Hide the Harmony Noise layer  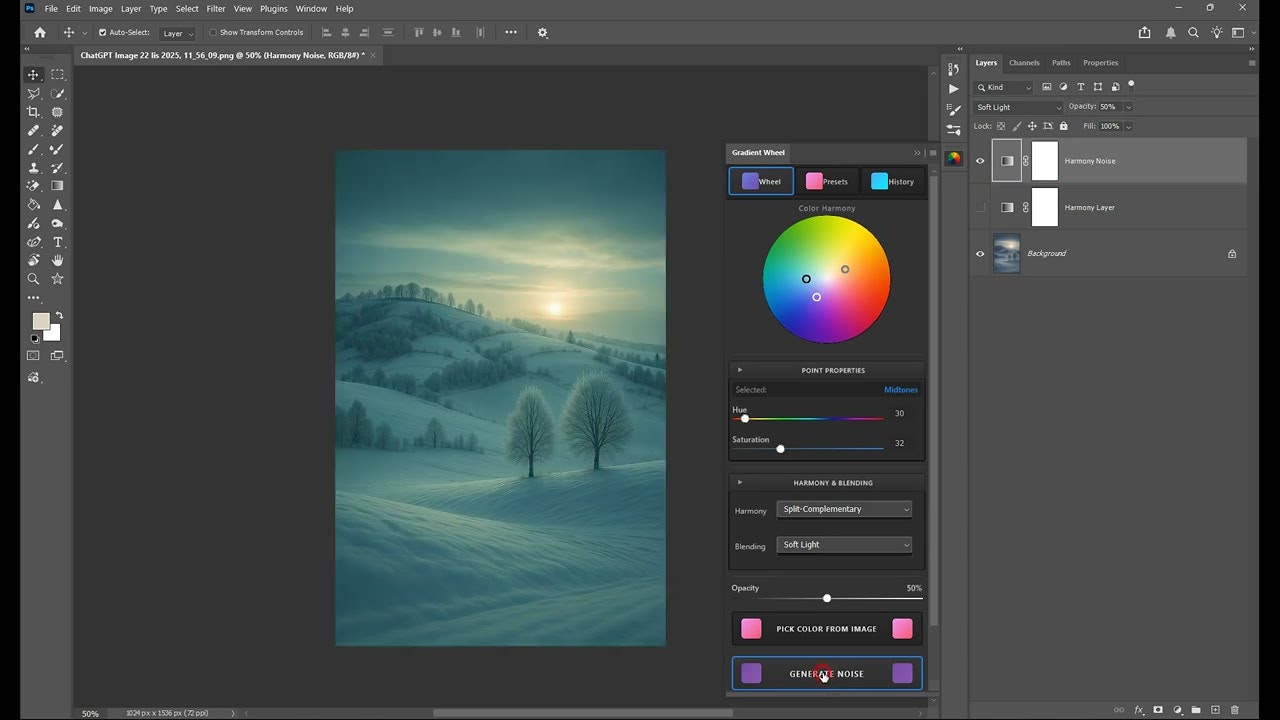tap(980, 160)
